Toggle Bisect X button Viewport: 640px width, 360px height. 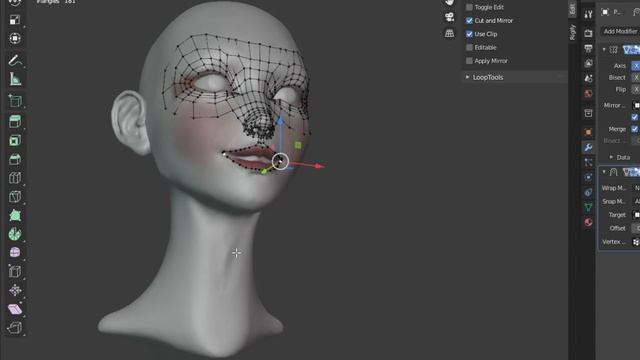pyautogui.click(x=636, y=78)
